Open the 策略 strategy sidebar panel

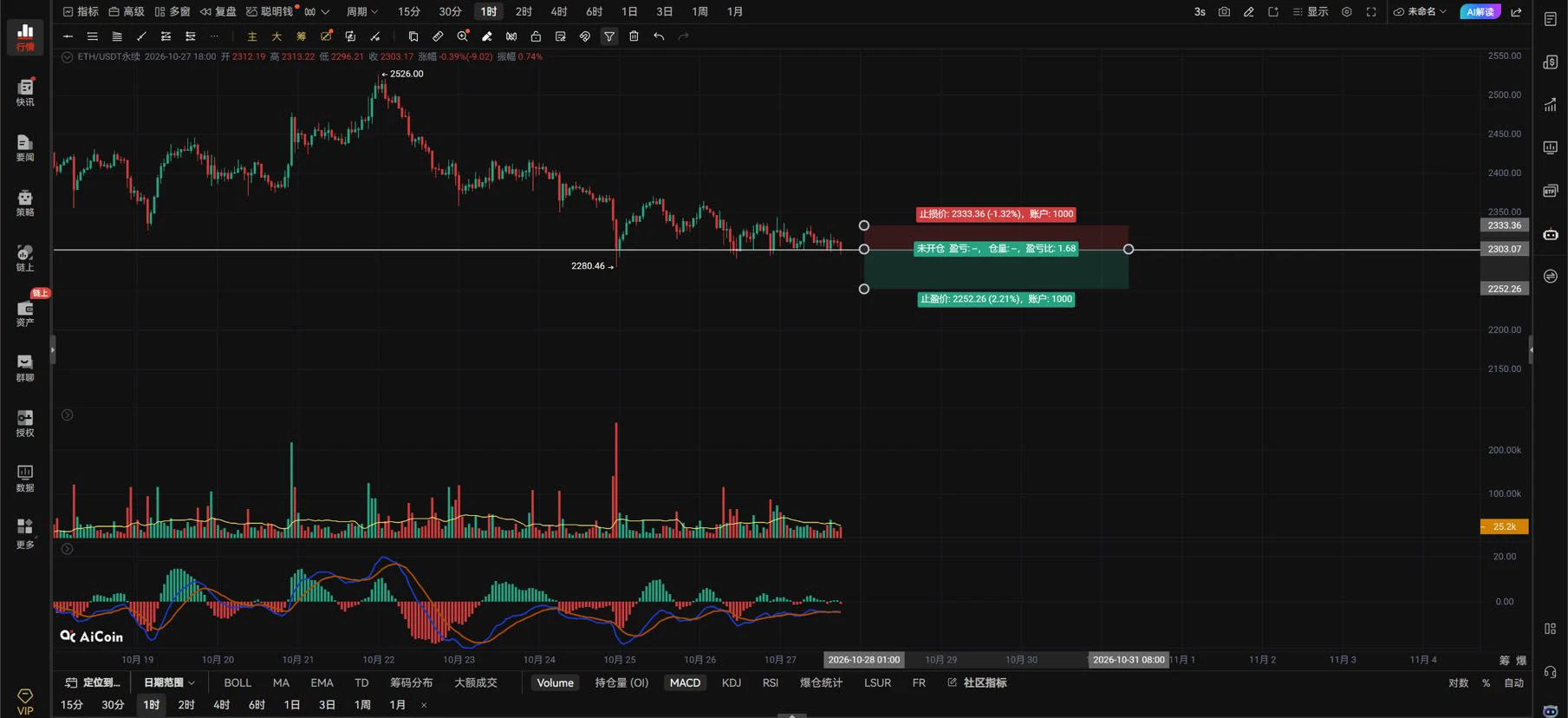[25, 203]
